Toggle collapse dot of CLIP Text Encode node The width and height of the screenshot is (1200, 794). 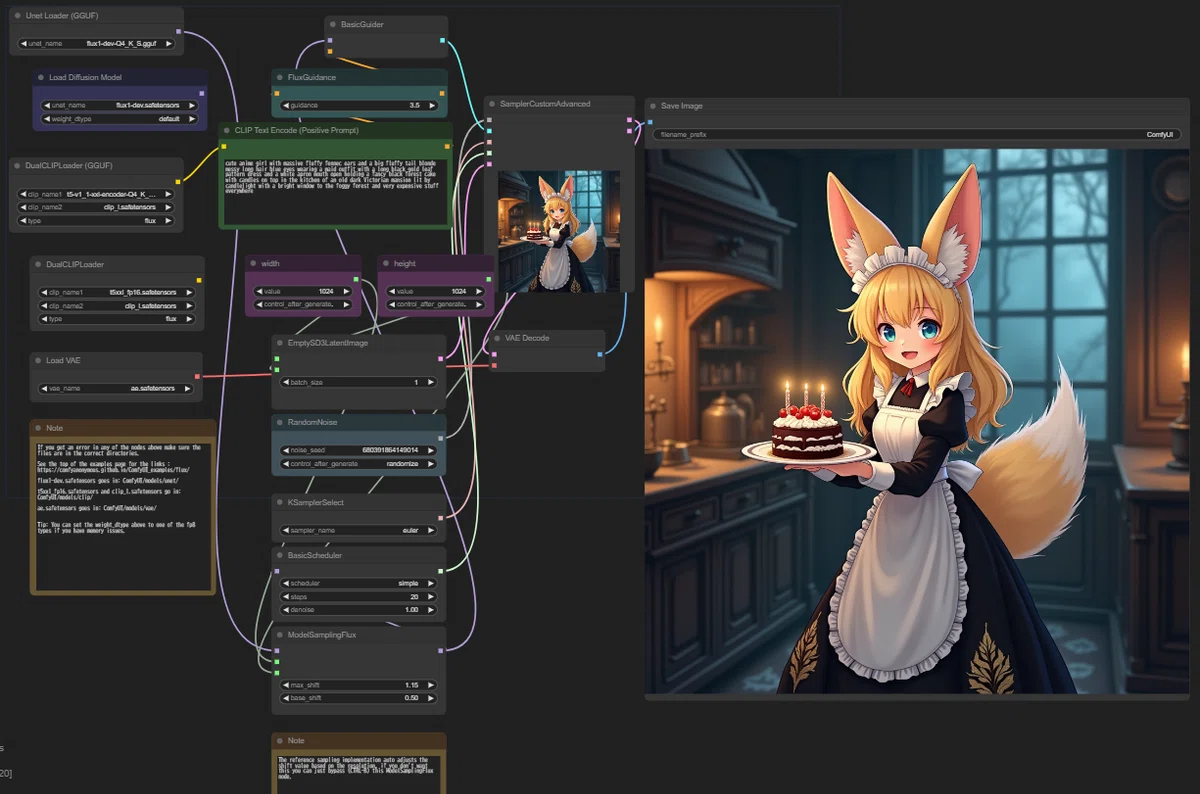(226, 130)
